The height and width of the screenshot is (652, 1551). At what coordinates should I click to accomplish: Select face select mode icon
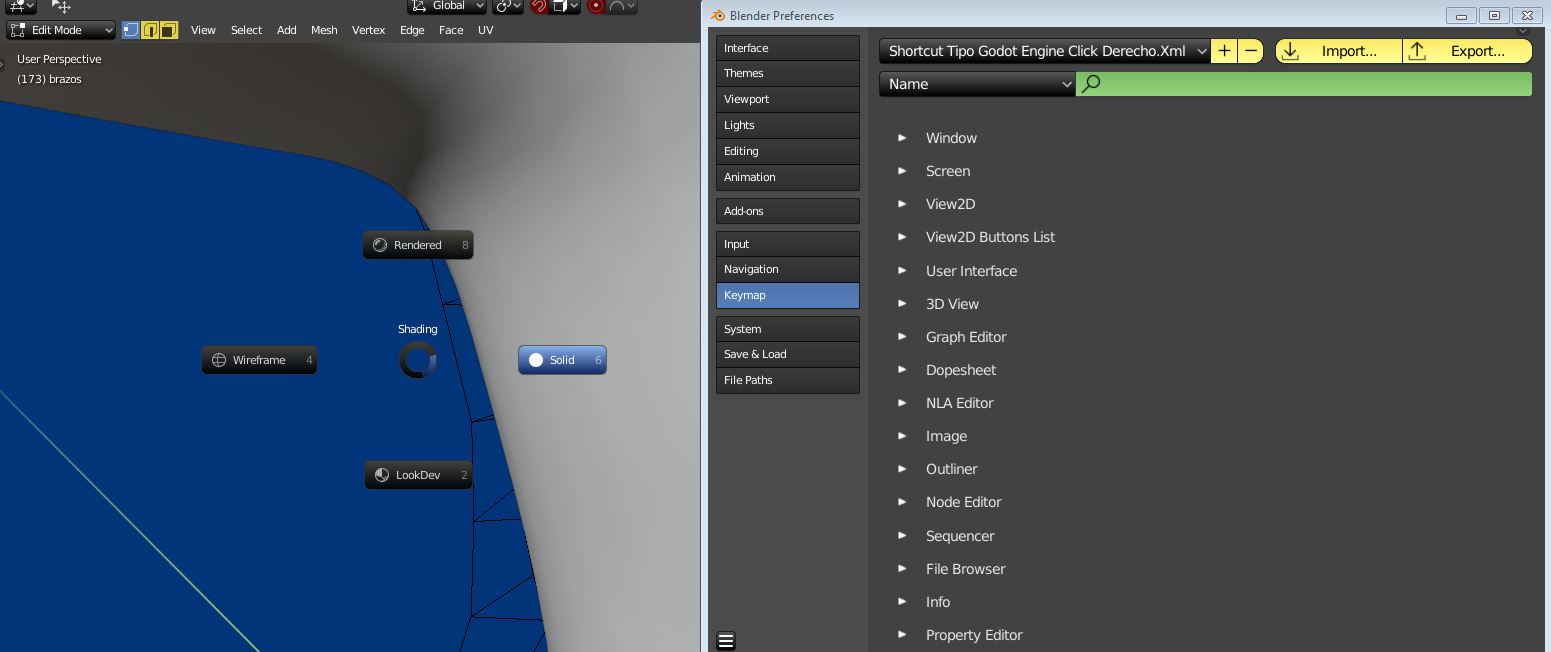coord(169,30)
